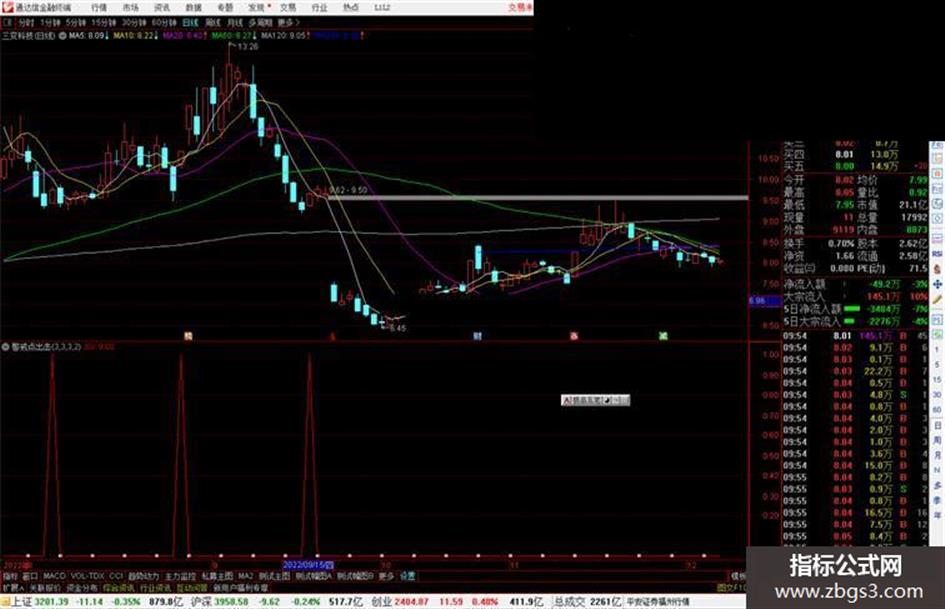Click the indicator settings circle beside stock name

point(63,36)
